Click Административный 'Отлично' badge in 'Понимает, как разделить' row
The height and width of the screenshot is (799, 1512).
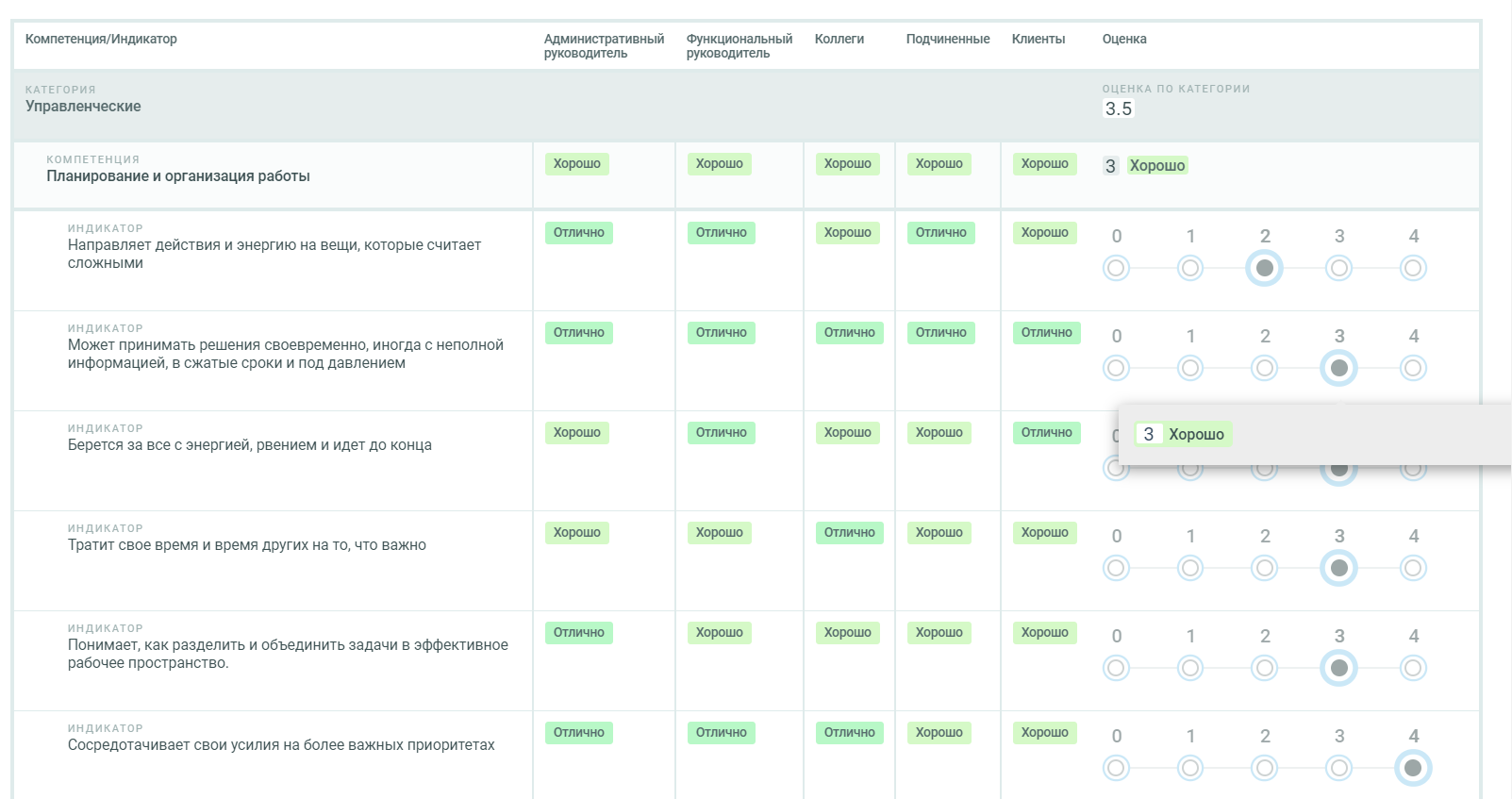coord(579,633)
